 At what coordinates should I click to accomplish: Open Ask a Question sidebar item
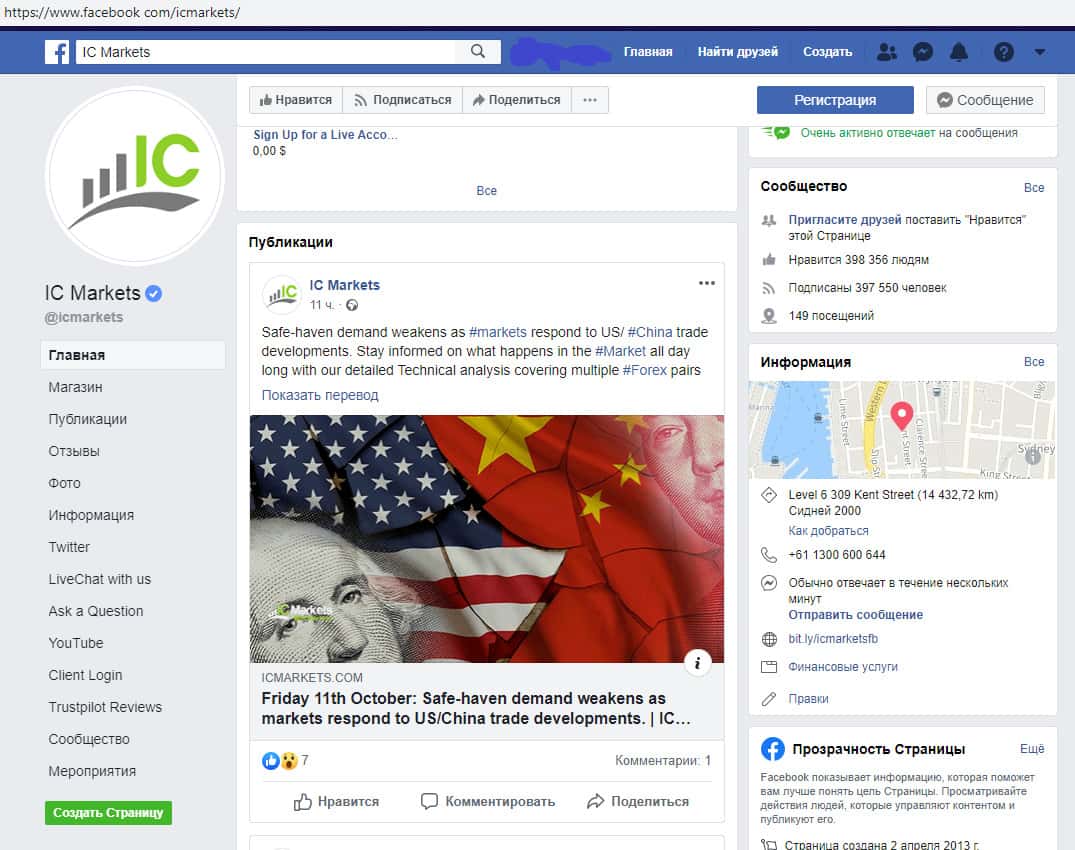point(96,611)
